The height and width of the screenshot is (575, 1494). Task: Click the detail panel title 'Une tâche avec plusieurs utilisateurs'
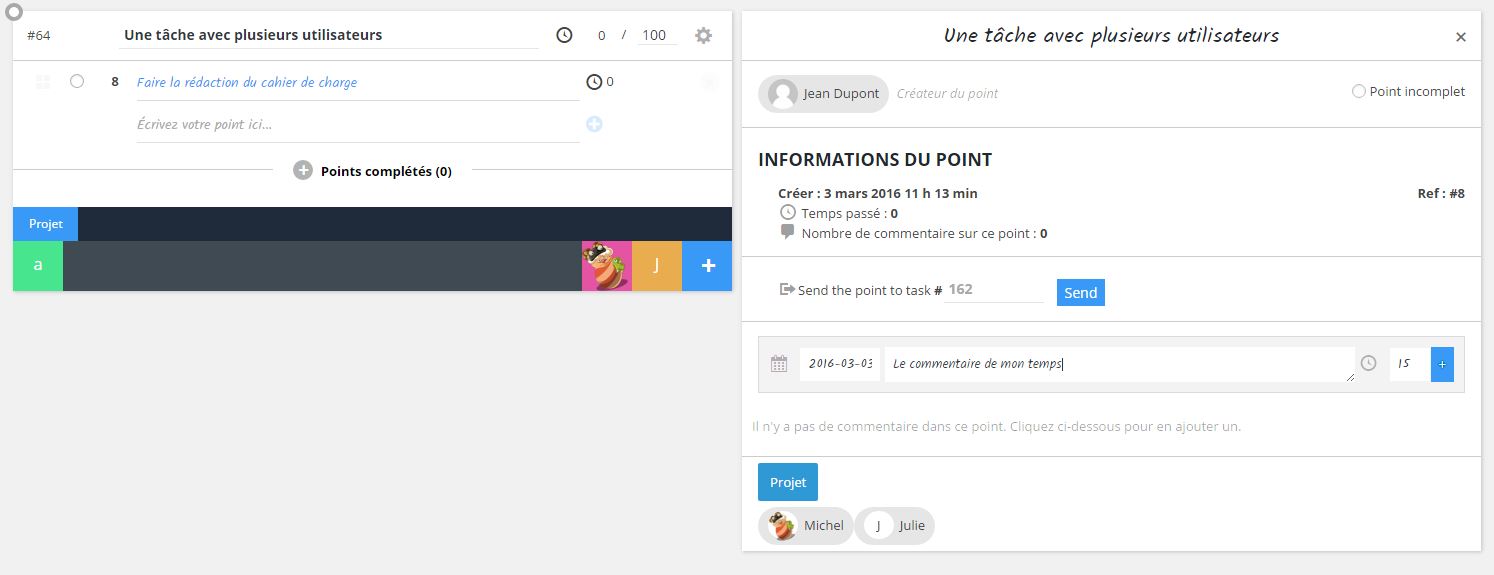(x=1111, y=35)
